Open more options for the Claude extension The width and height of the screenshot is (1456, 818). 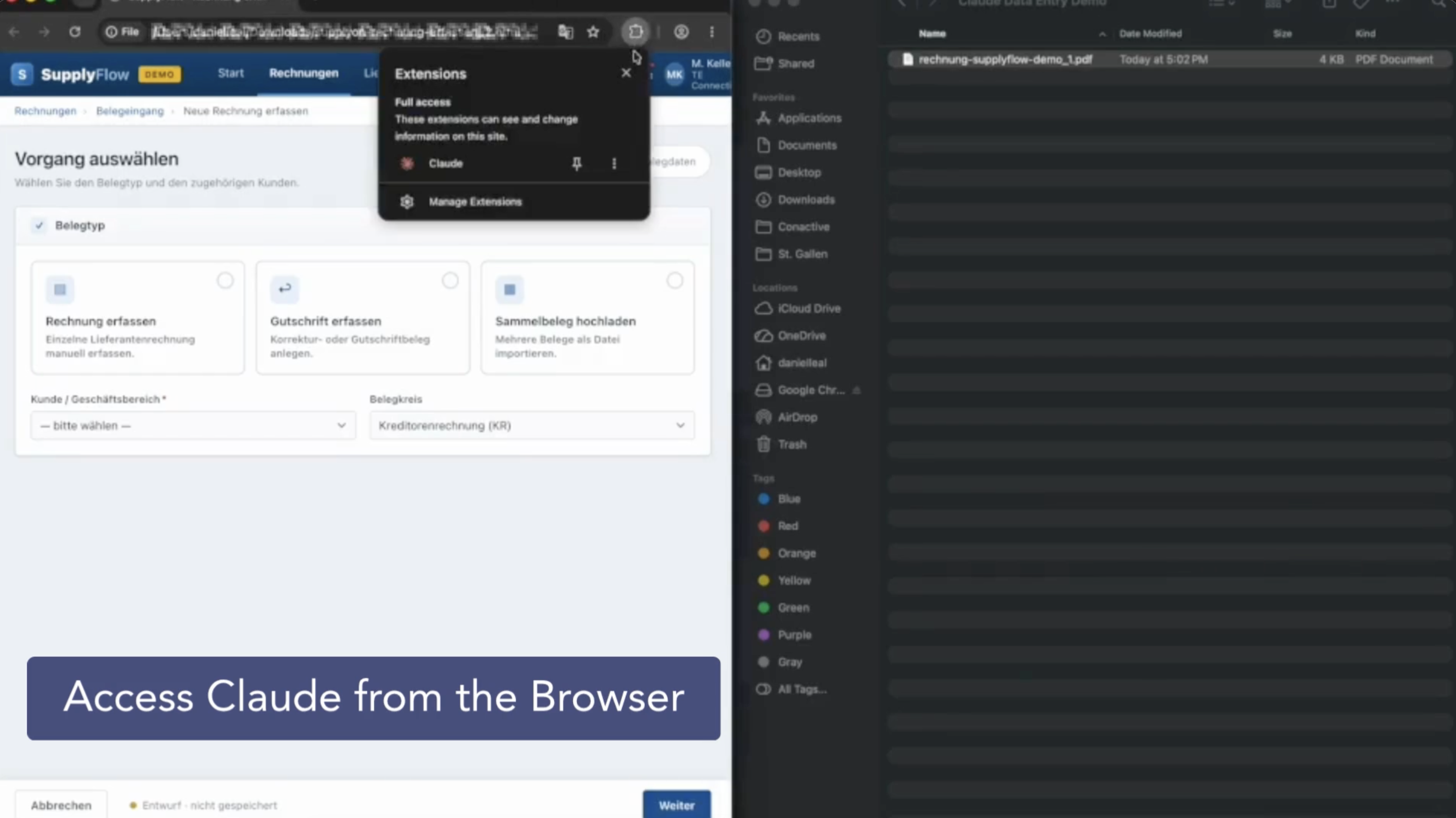(x=614, y=164)
